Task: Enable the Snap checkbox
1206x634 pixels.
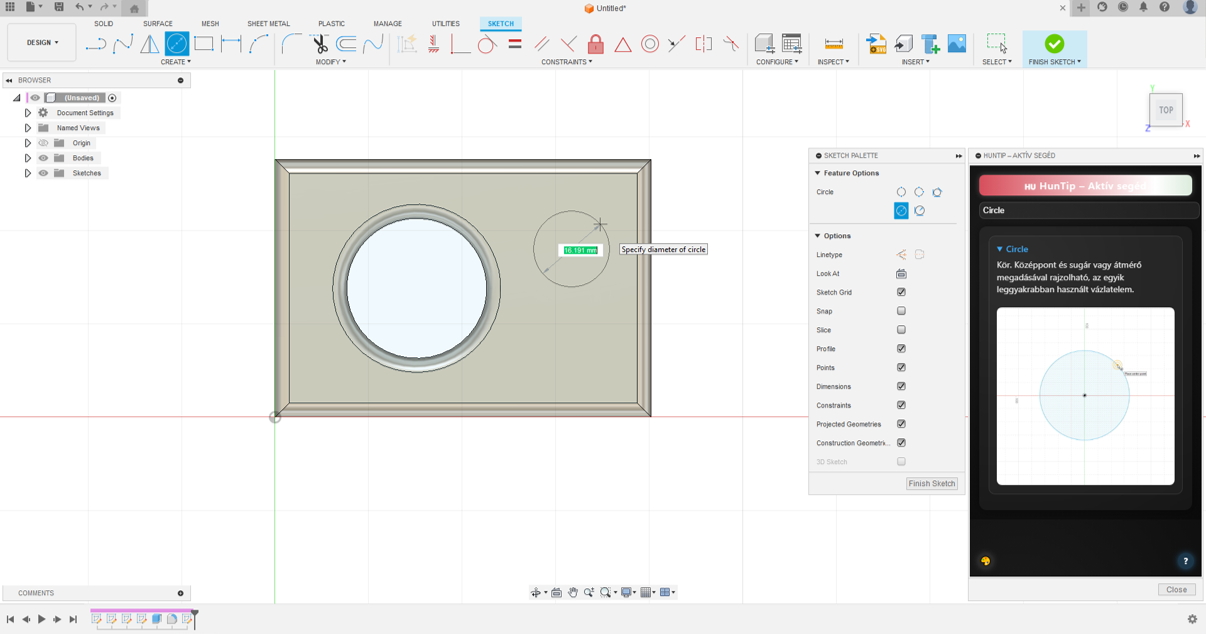Action: [x=901, y=311]
